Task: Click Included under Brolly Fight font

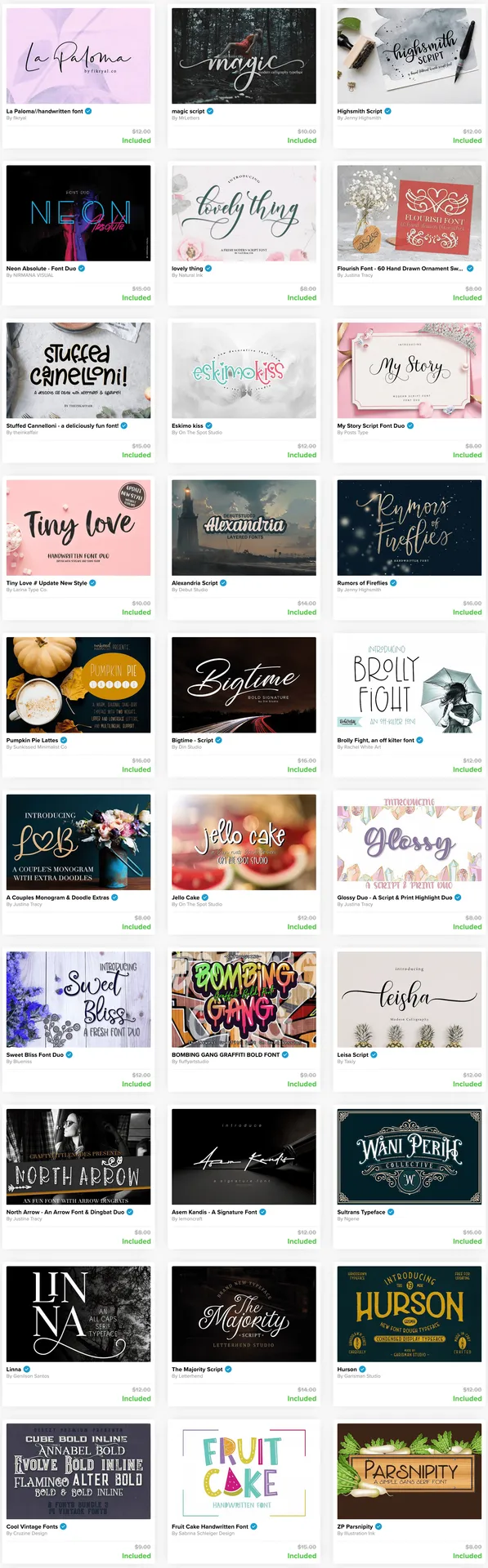Action: 467,769
